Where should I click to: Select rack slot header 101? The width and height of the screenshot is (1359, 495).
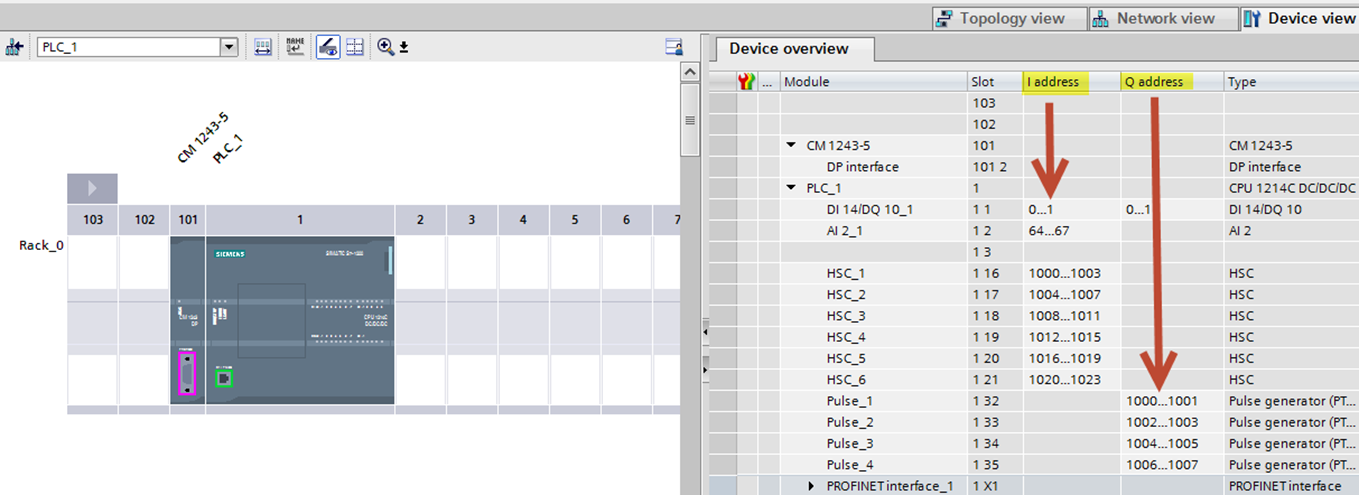click(187, 219)
